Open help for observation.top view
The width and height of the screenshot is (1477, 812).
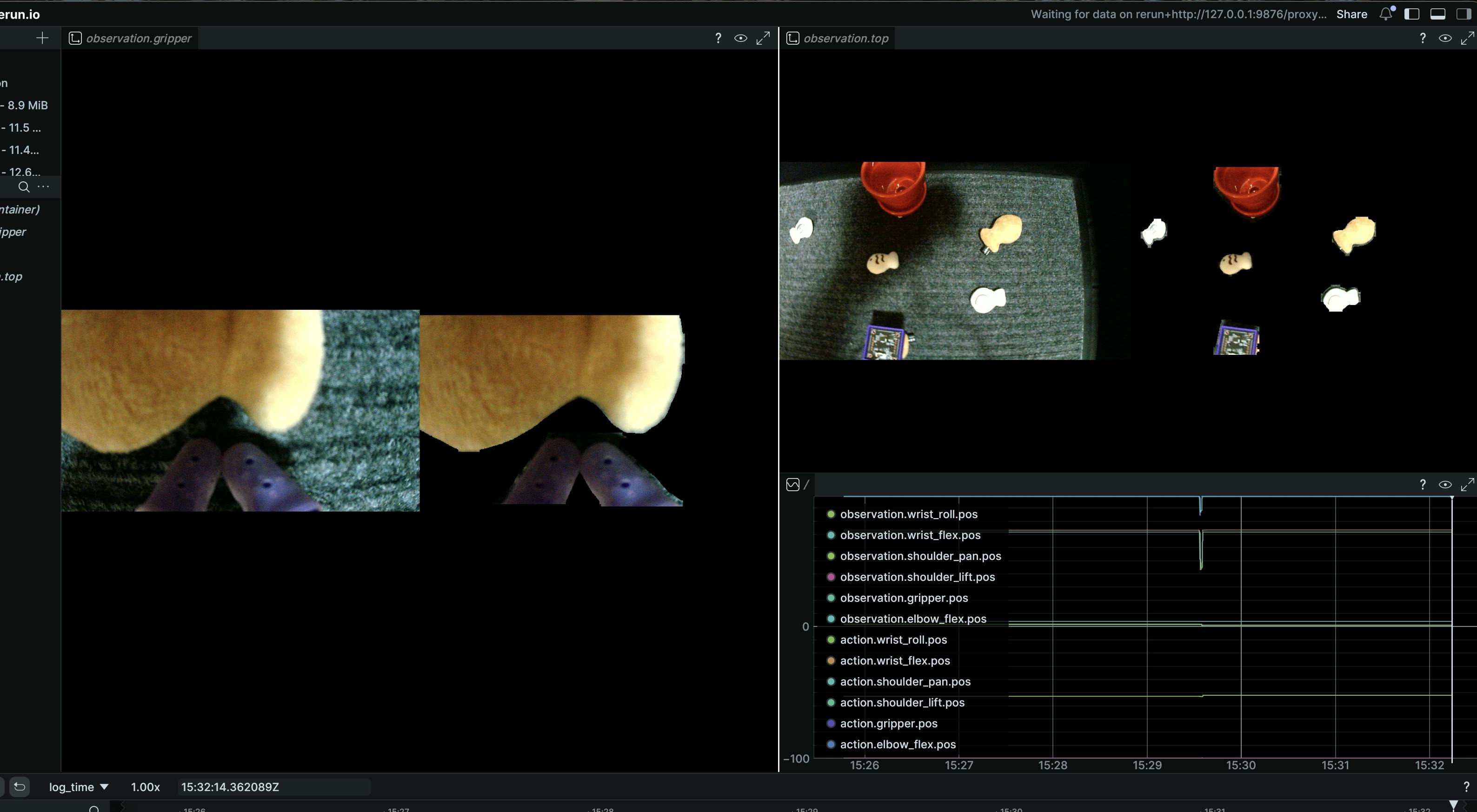(1423, 39)
